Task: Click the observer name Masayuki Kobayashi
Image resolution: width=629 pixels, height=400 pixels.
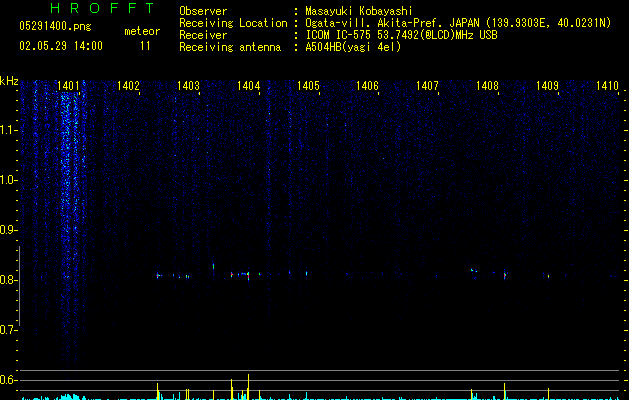Action: 359,11
